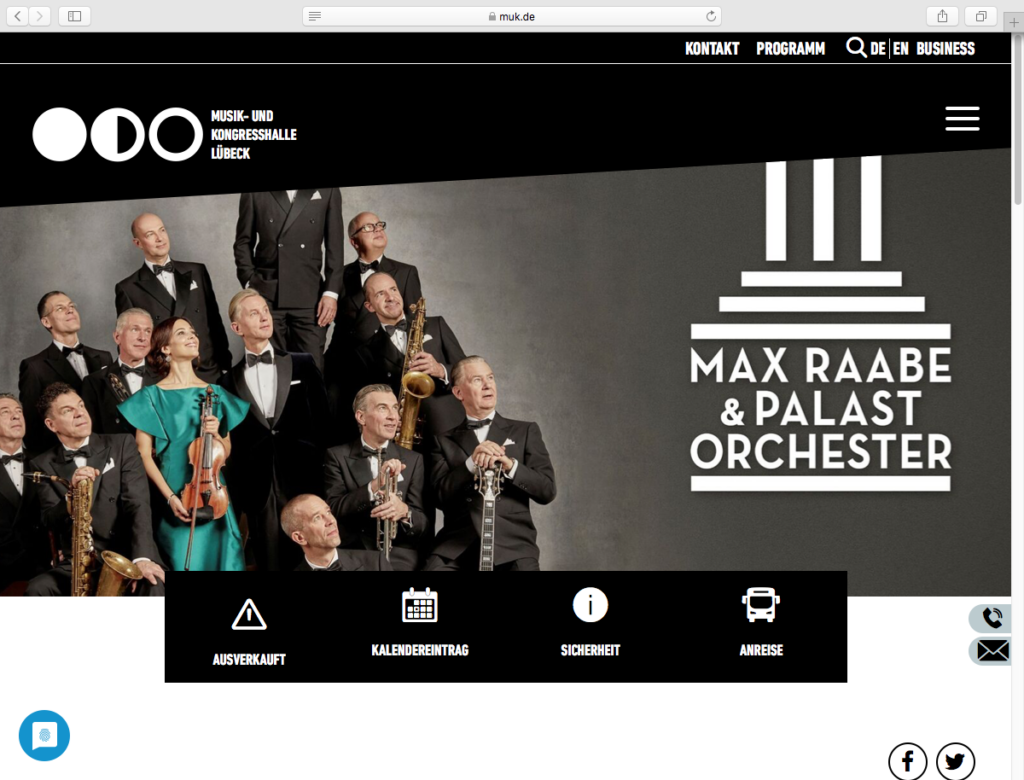Click the email envelope icon
The image size is (1024, 780).
point(991,651)
